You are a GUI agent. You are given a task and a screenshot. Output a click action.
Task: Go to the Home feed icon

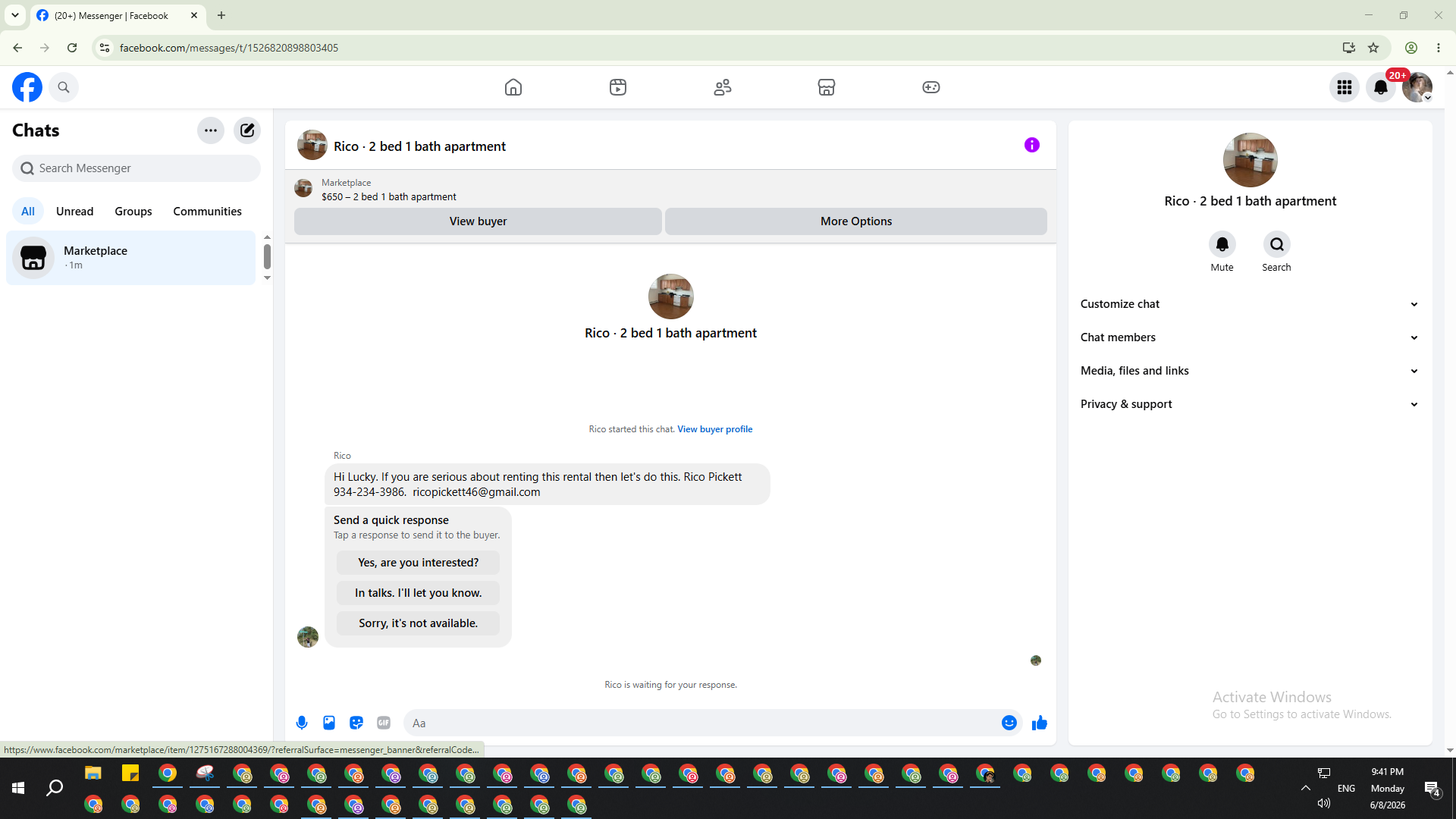(x=513, y=87)
